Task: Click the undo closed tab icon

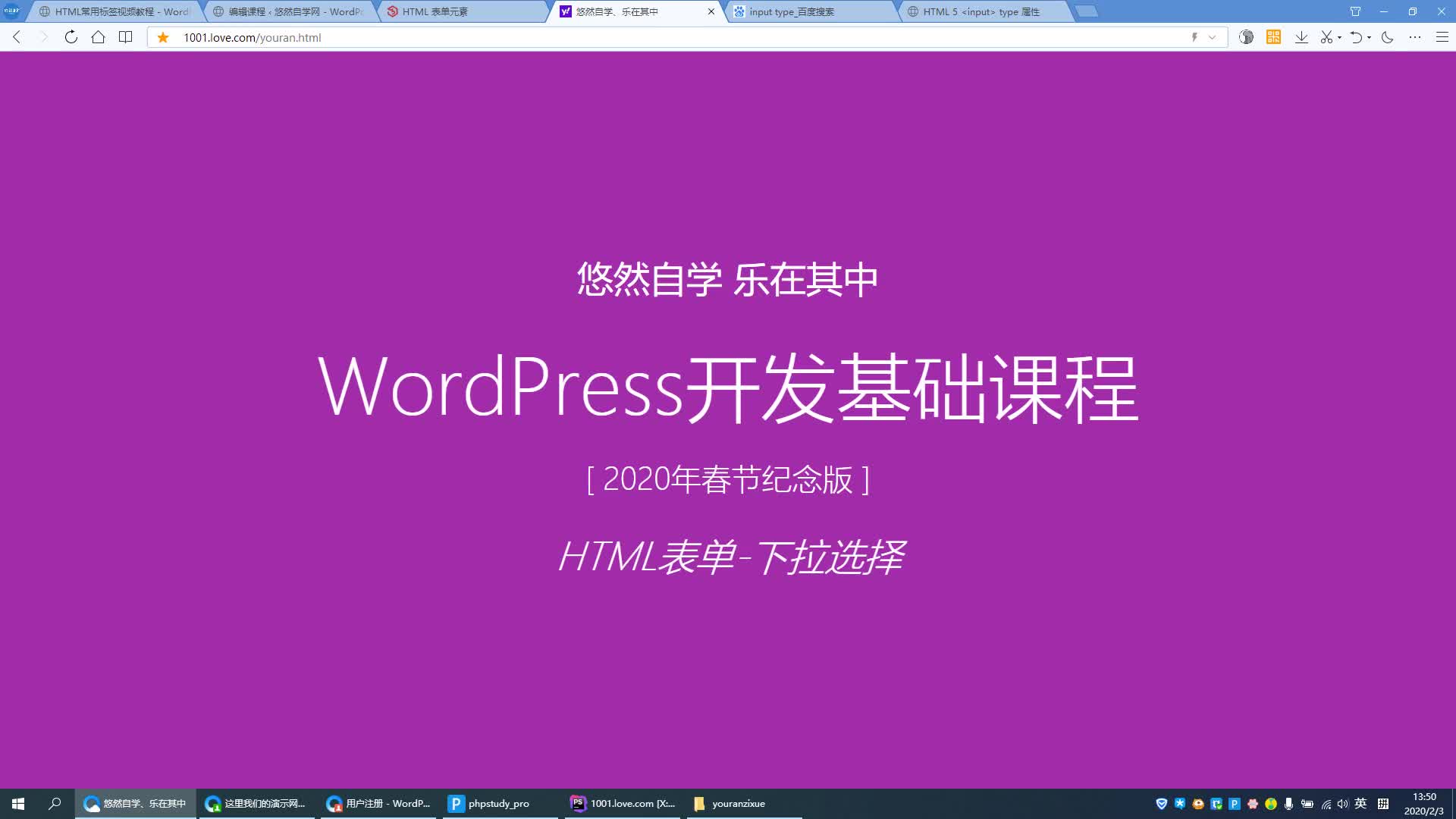Action: (1356, 37)
